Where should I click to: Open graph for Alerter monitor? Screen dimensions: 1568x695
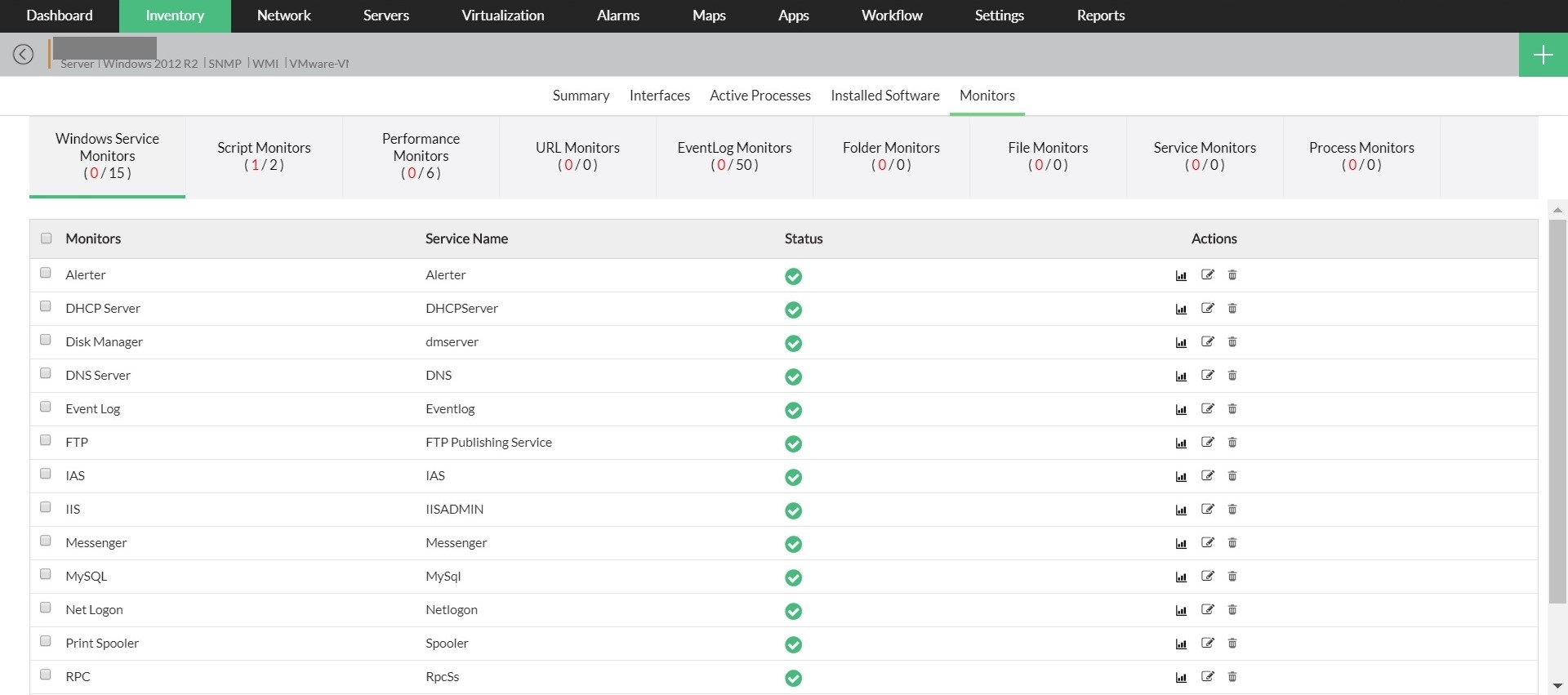coord(1181,275)
